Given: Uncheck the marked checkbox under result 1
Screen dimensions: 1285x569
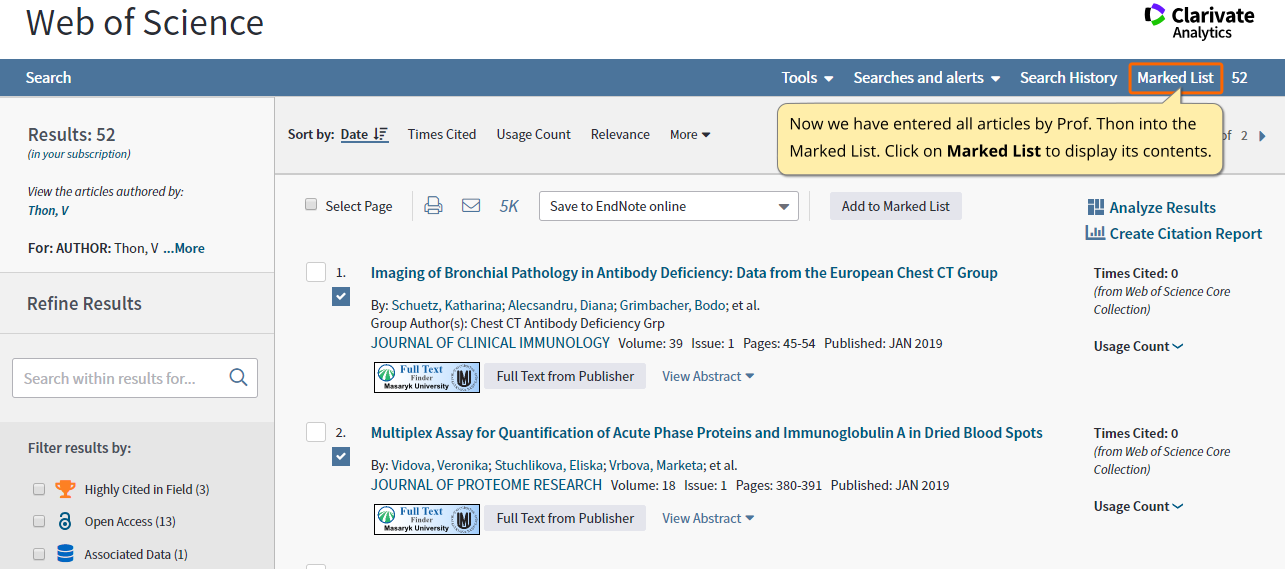Looking at the screenshot, I should (x=341, y=297).
